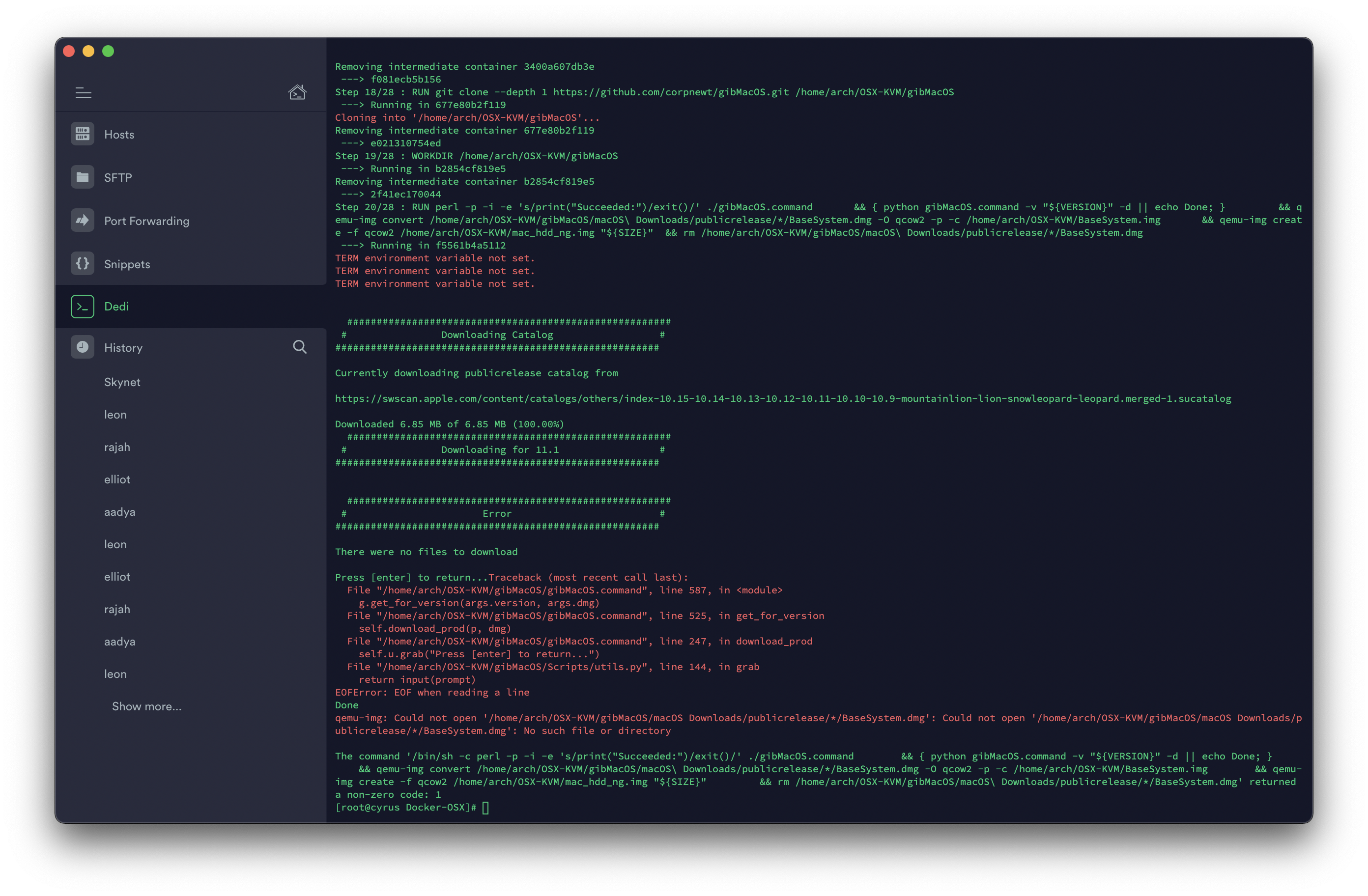Click the Port Forwarding arrow icon

click(82, 220)
